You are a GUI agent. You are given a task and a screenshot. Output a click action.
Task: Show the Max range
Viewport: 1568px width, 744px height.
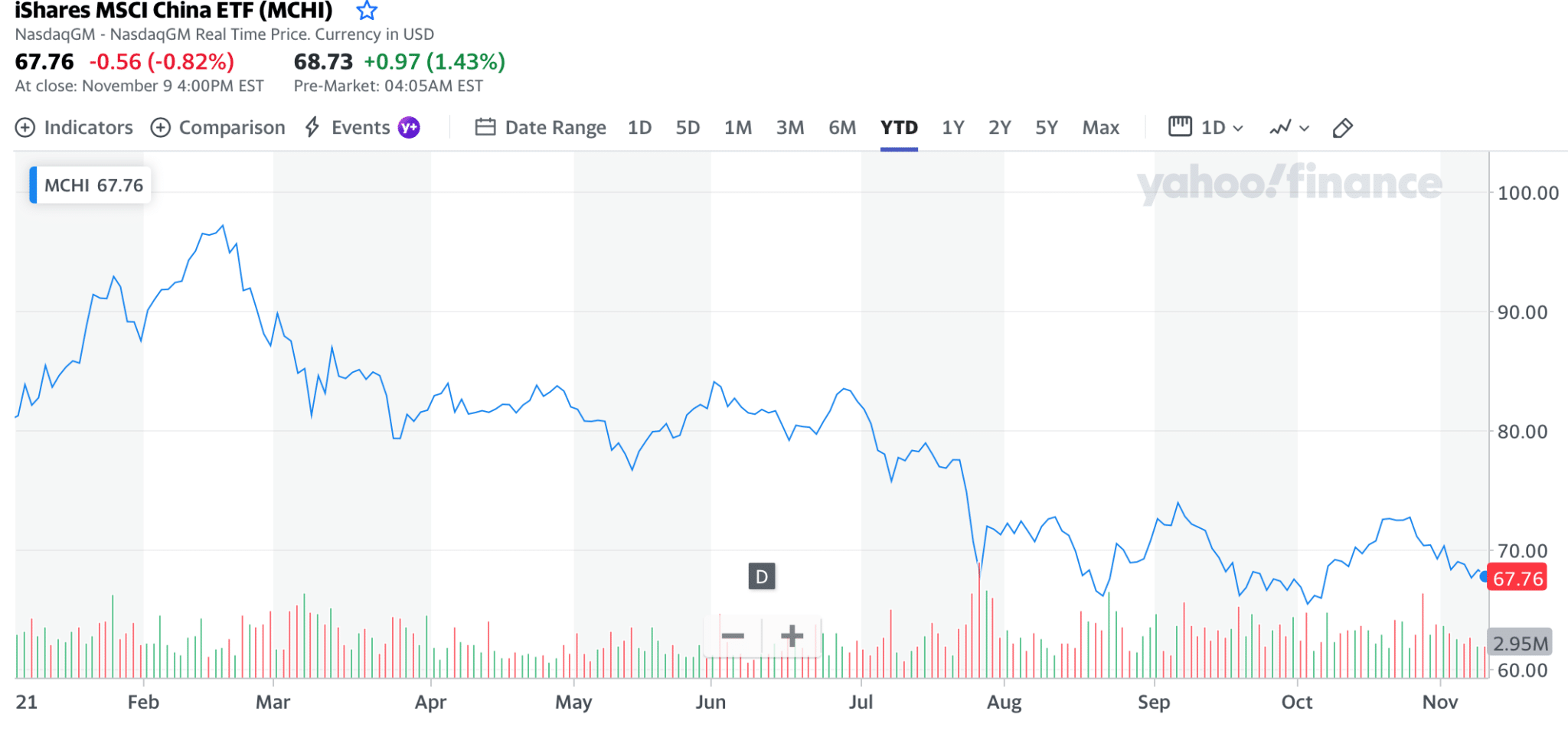tap(1100, 128)
